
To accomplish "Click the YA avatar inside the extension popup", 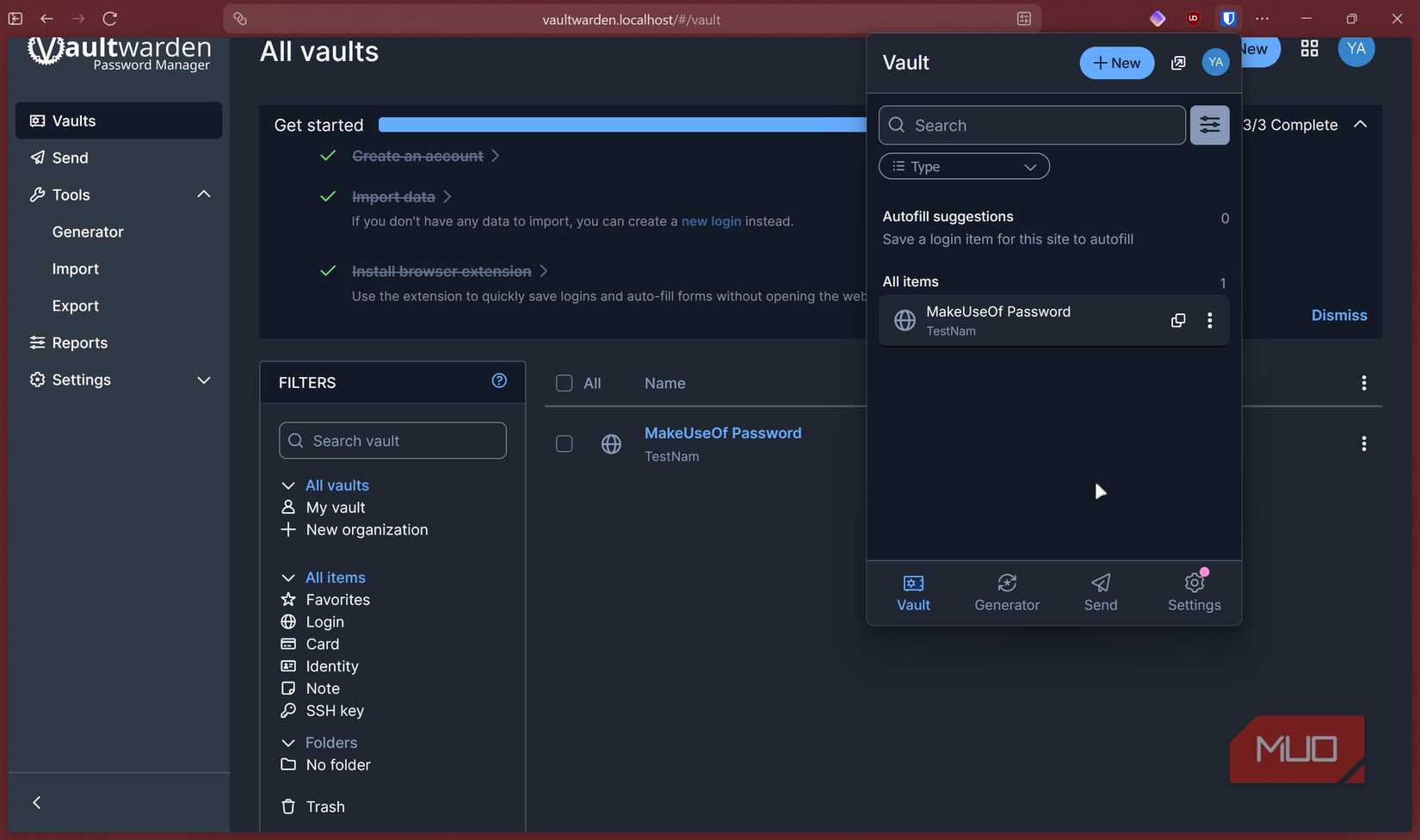I will pyautogui.click(x=1215, y=62).
